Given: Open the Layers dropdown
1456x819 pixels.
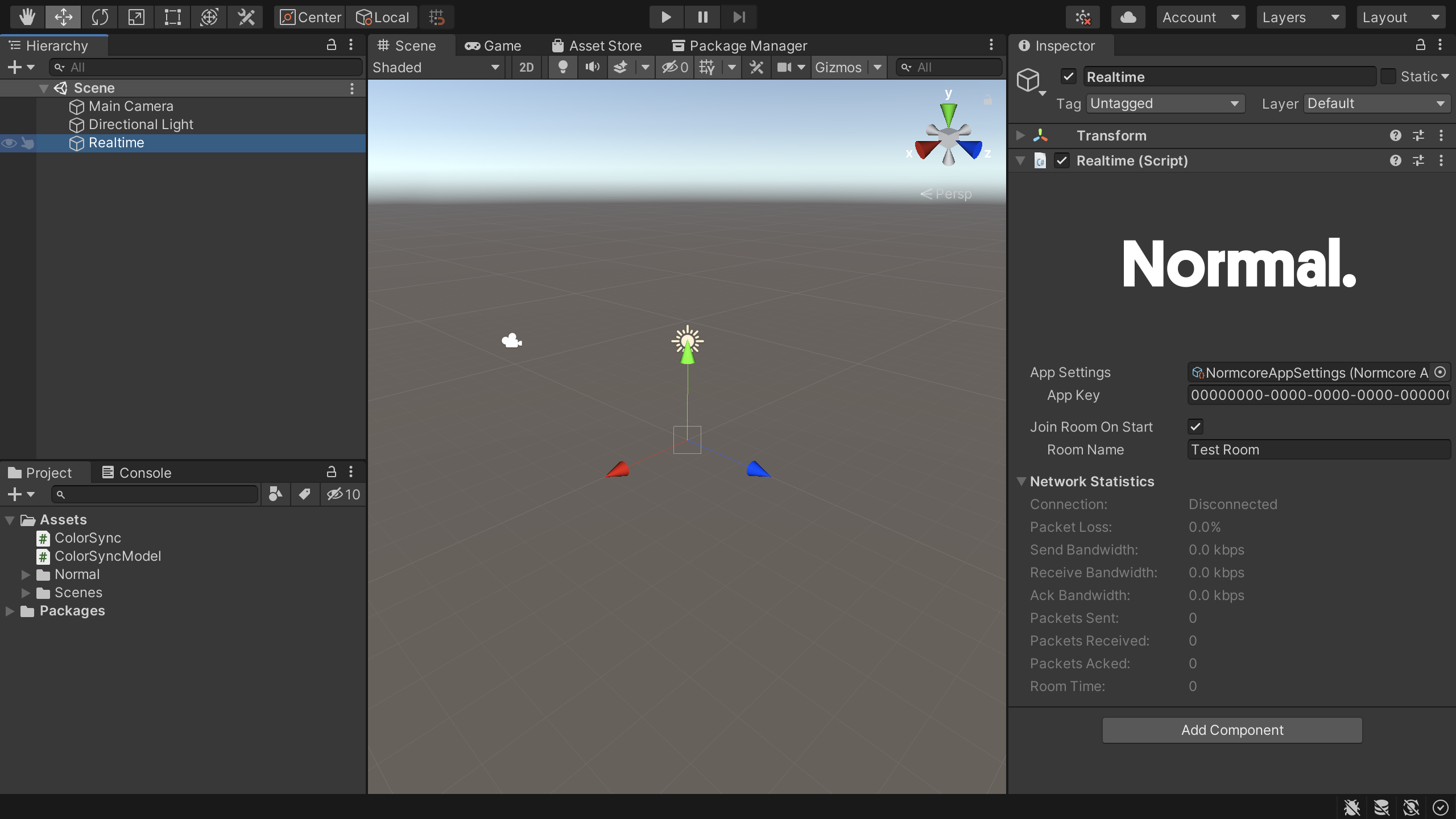Looking at the screenshot, I should 1300,17.
